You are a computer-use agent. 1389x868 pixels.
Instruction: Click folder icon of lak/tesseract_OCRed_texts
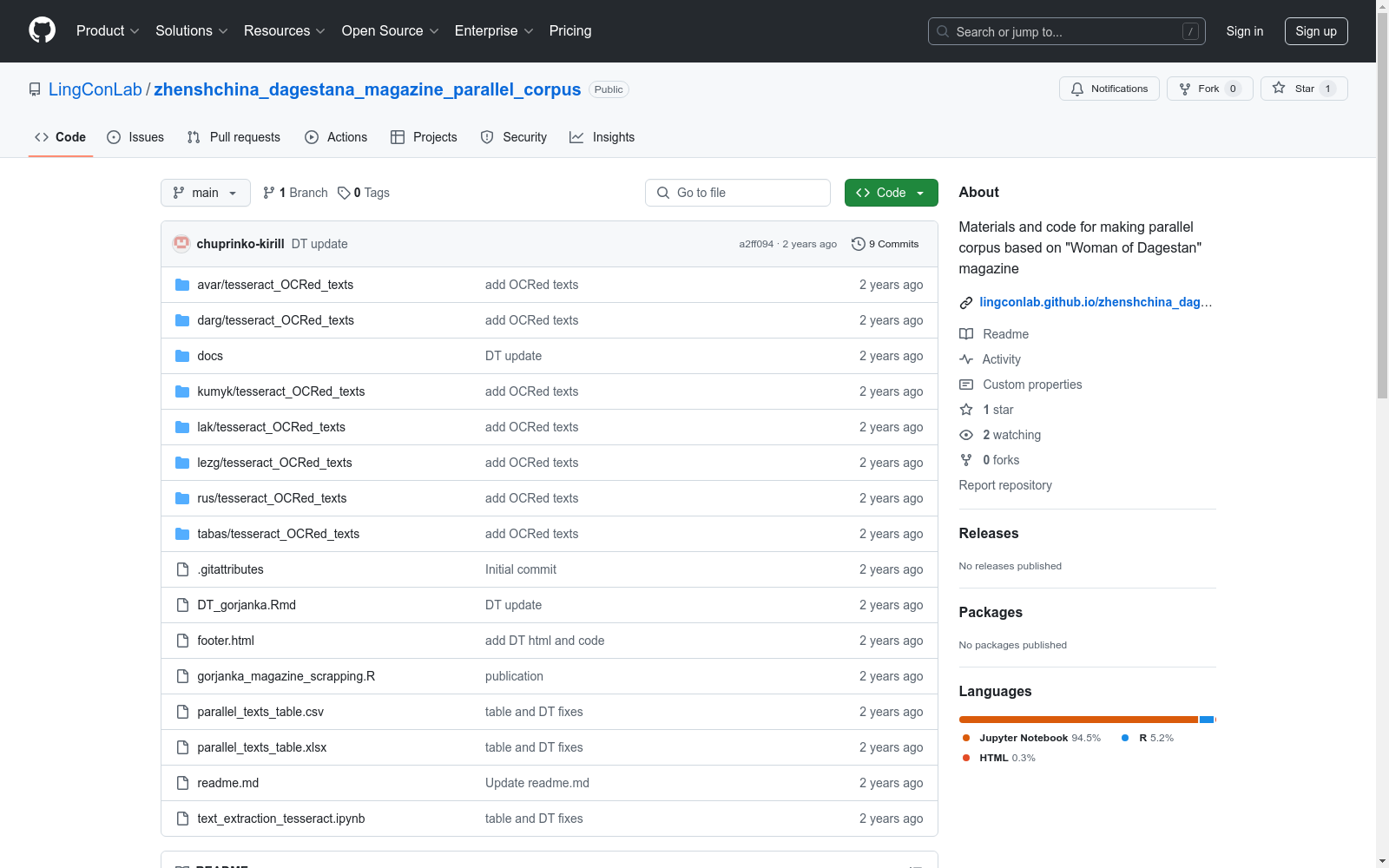click(x=182, y=427)
